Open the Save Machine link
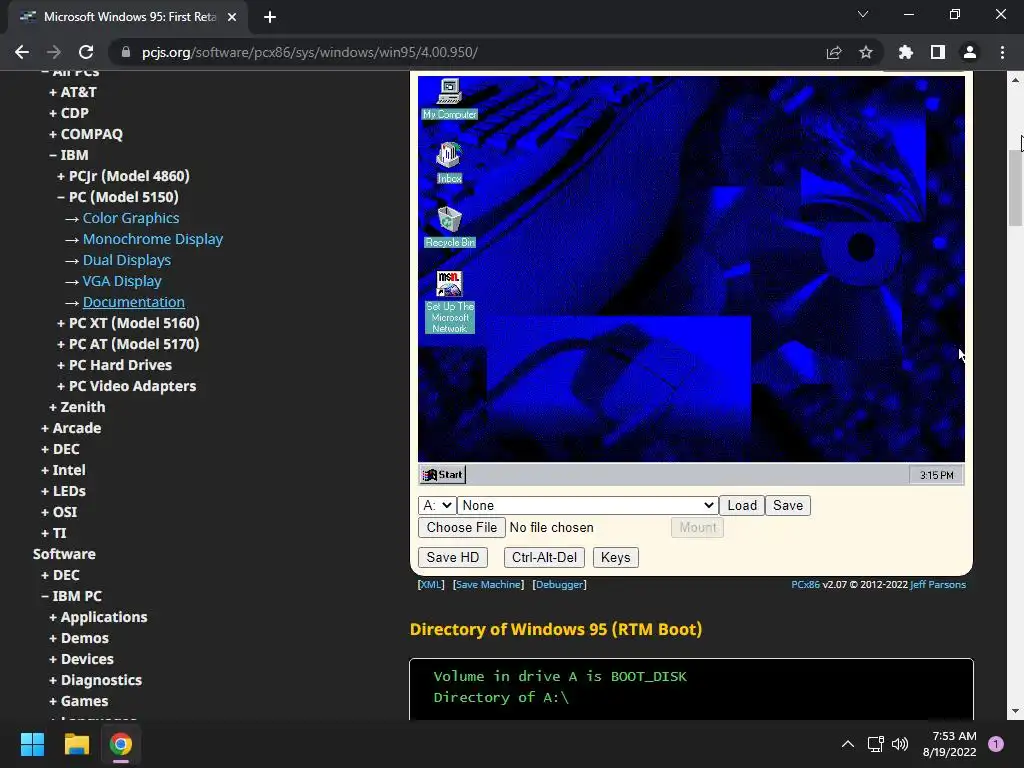Viewport: 1024px width, 768px height. click(x=488, y=584)
